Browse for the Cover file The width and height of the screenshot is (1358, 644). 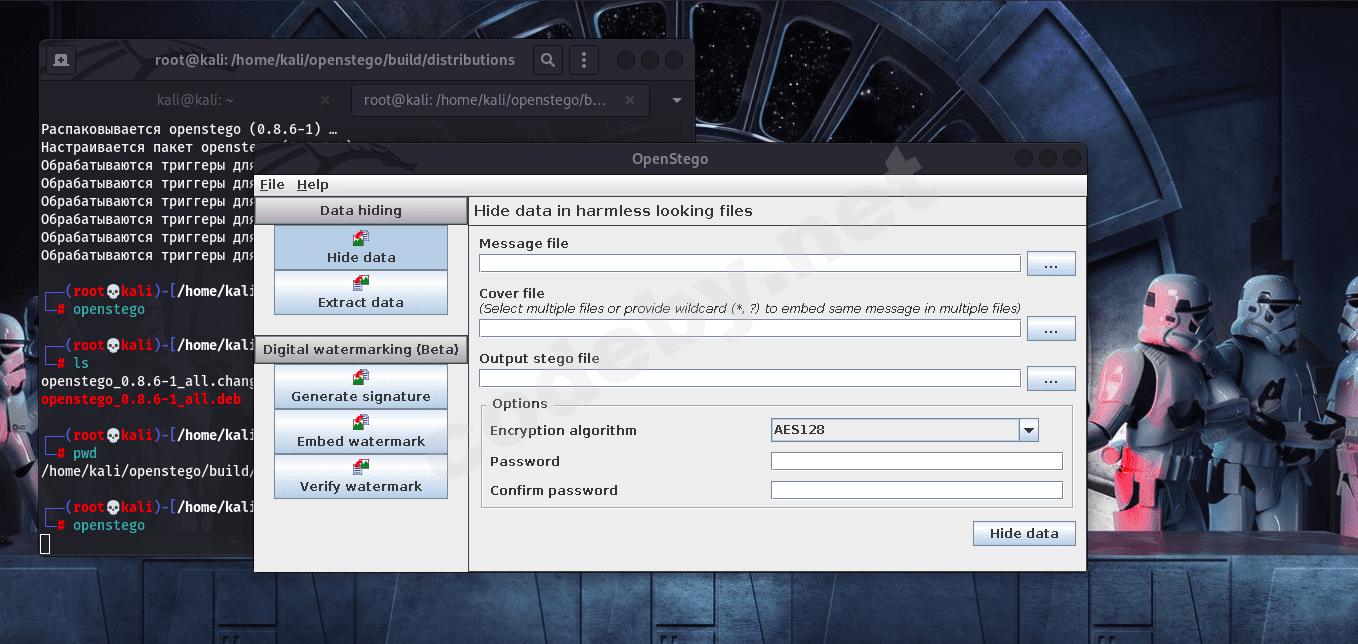(1050, 329)
